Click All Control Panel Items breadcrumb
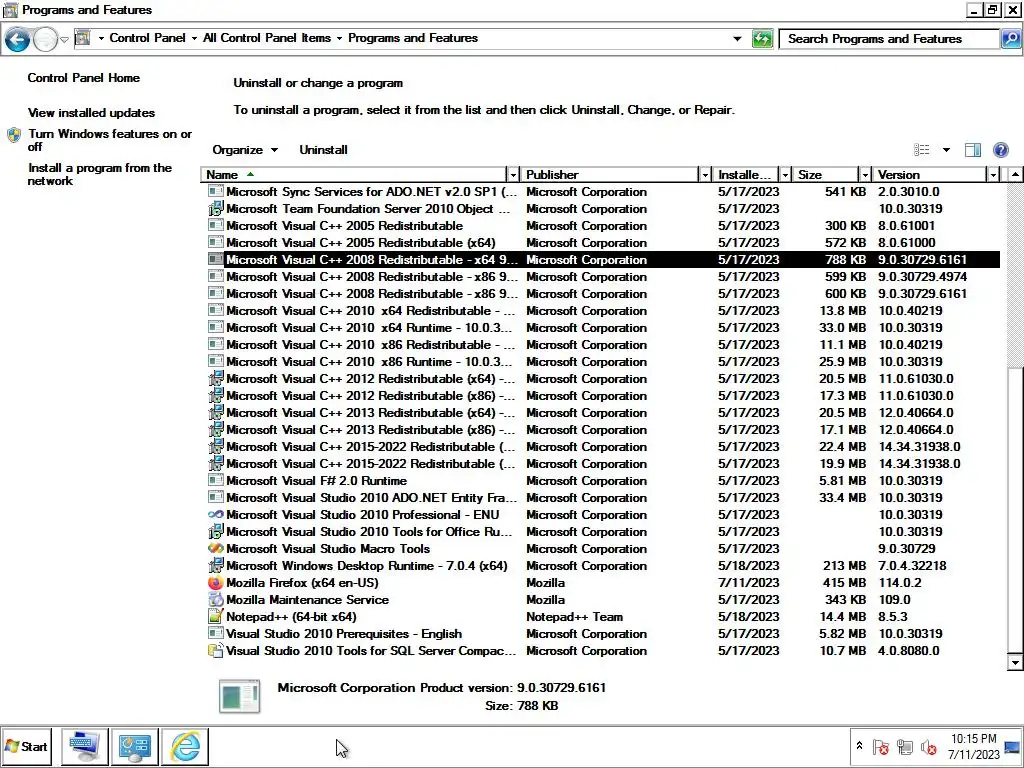Image resolution: width=1024 pixels, height=768 pixels. click(x=267, y=38)
